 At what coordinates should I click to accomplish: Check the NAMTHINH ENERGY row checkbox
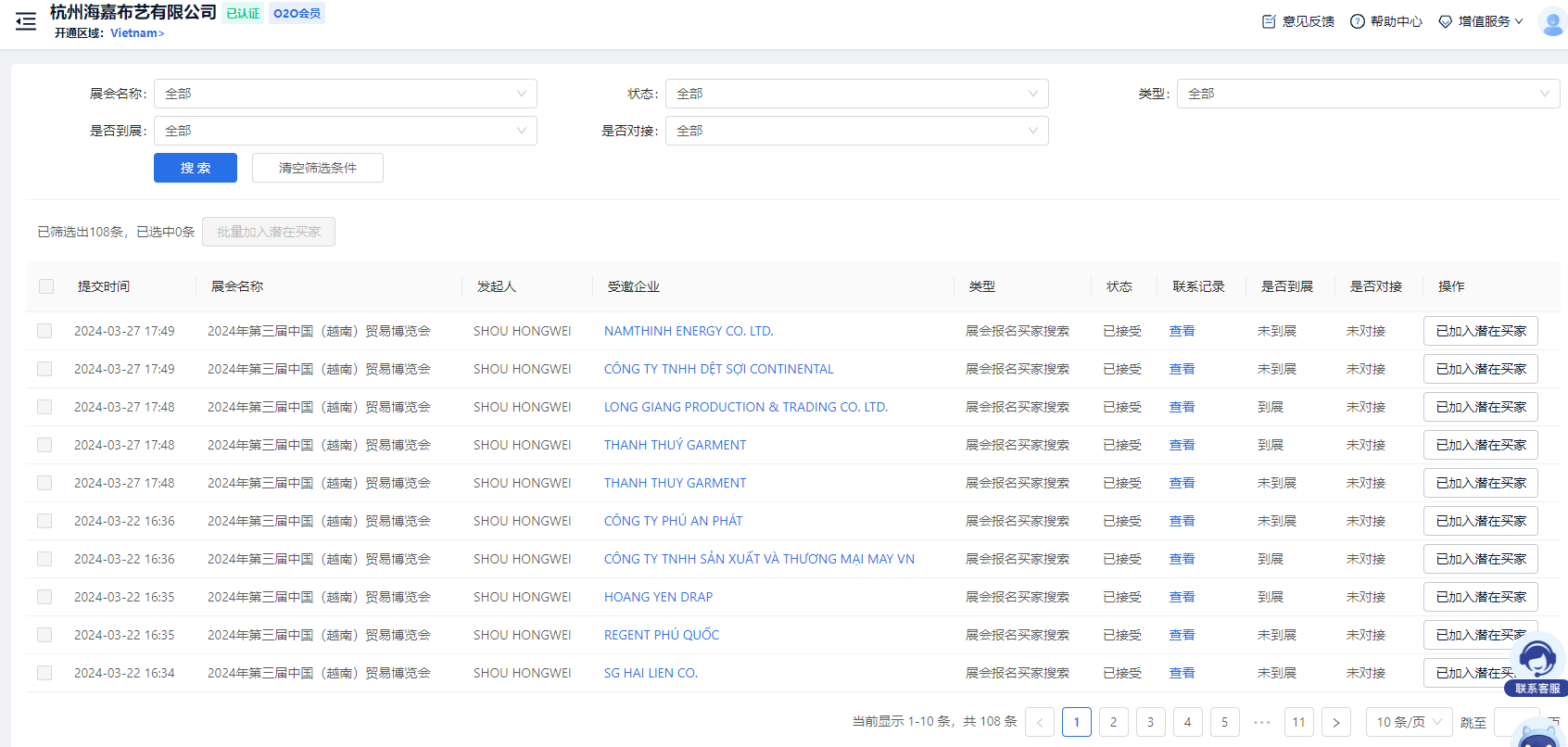click(44, 331)
